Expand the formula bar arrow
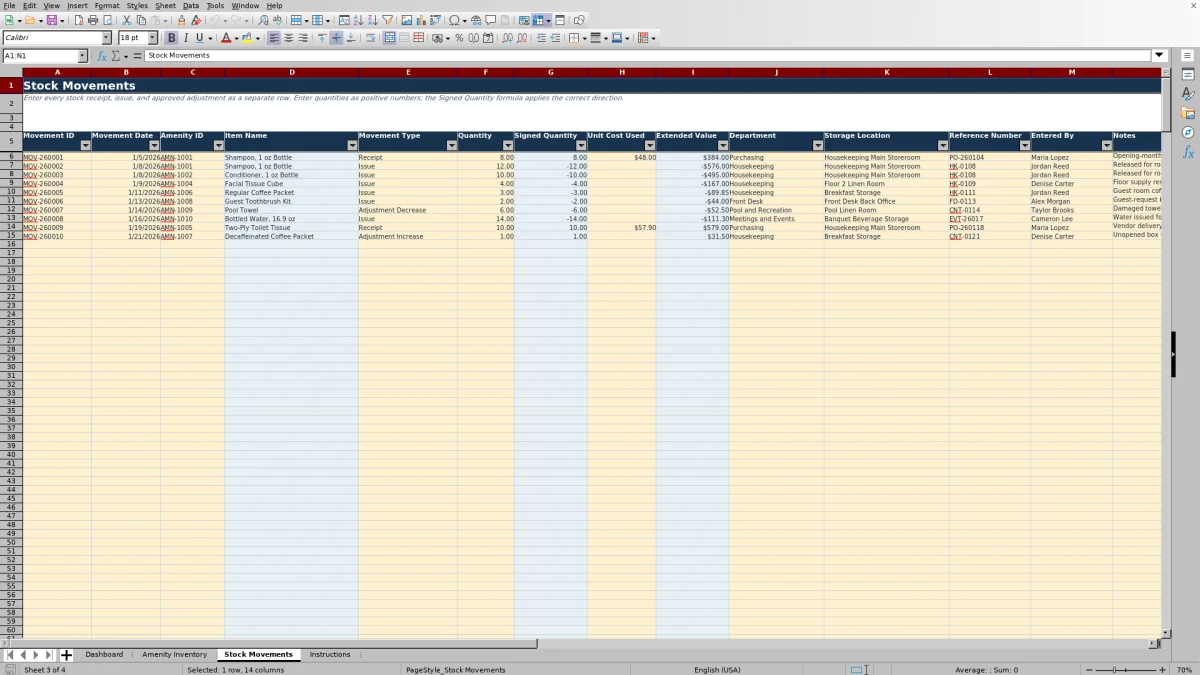 tap(1159, 56)
